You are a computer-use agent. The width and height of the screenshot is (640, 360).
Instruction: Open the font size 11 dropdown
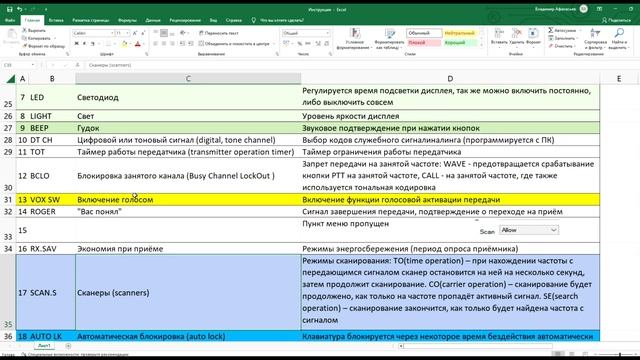click(x=127, y=33)
